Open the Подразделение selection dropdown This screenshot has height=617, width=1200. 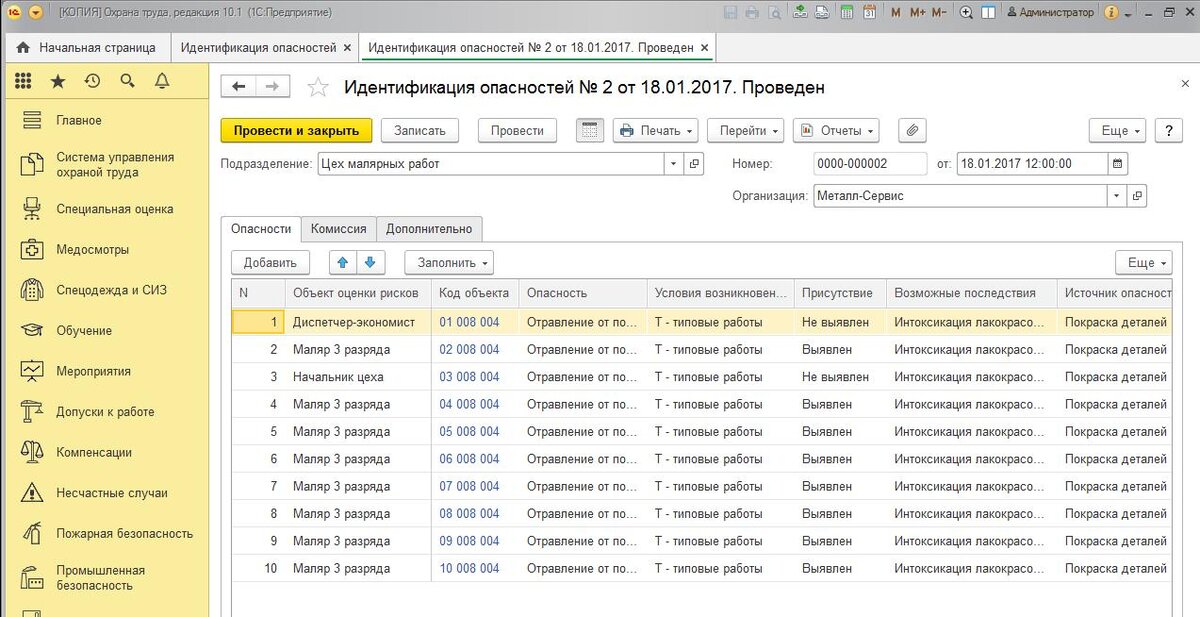pos(676,162)
